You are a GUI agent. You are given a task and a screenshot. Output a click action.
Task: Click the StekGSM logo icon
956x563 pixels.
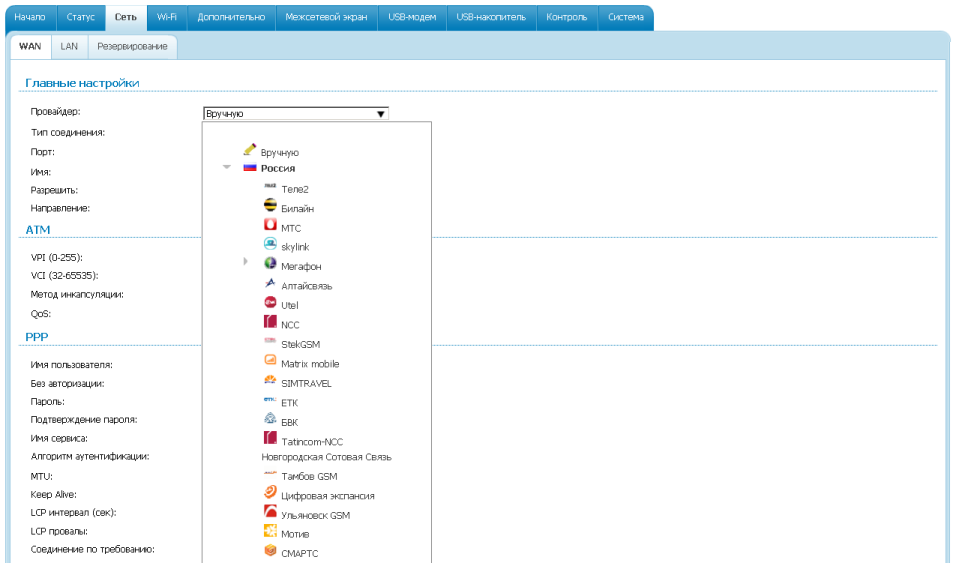coord(270,341)
